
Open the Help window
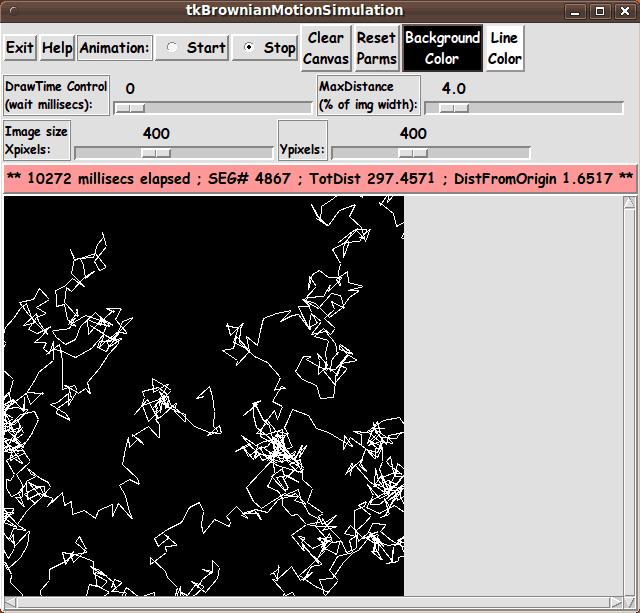coord(57,48)
